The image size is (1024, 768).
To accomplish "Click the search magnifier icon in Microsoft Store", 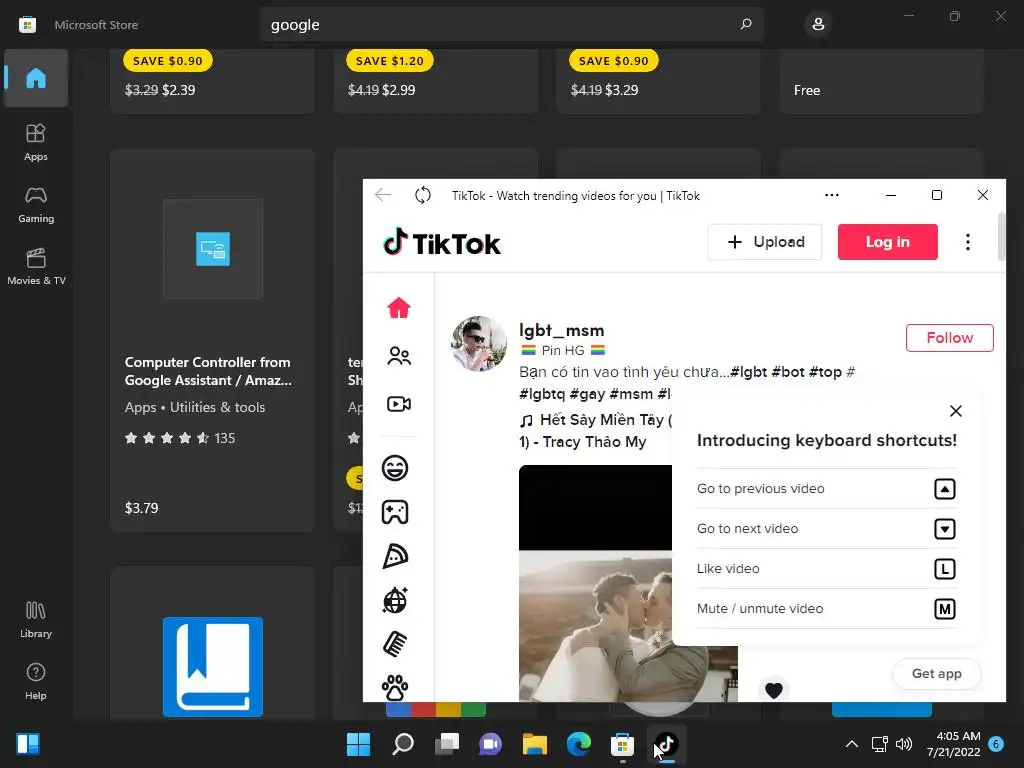I will [746, 24].
